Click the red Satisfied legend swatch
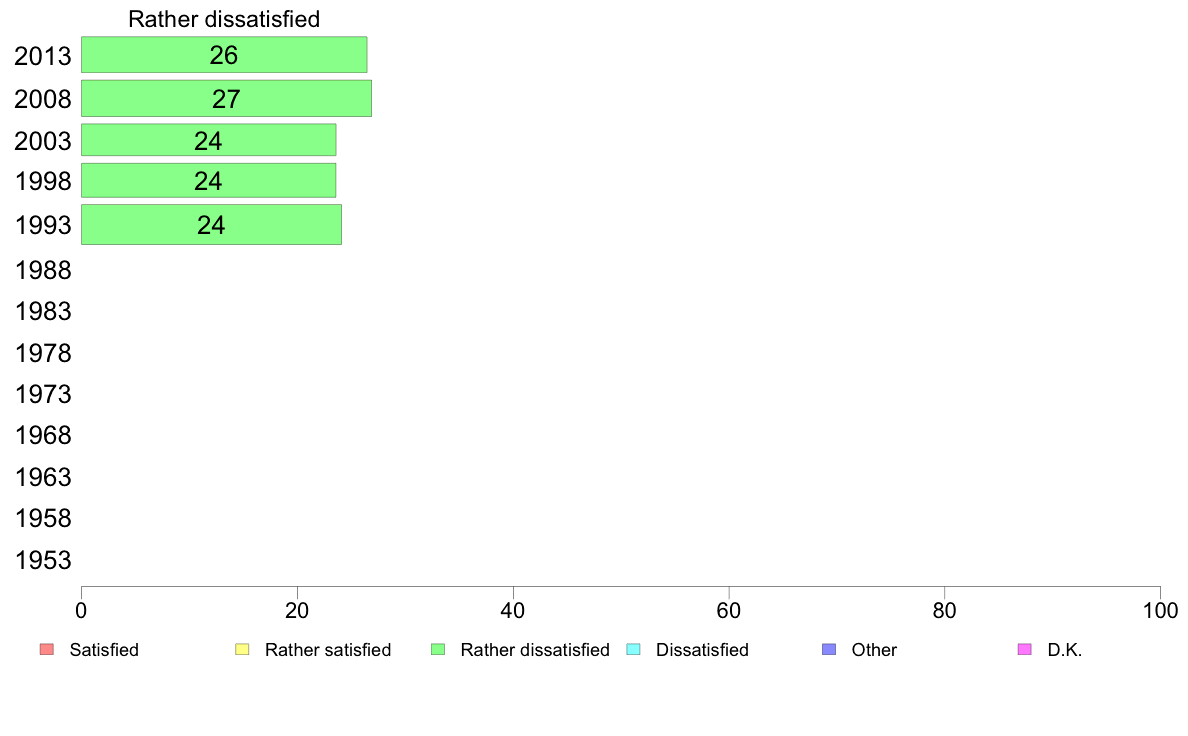This screenshot has height=736, width=1188. pyautogui.click(x=46, y=650)
